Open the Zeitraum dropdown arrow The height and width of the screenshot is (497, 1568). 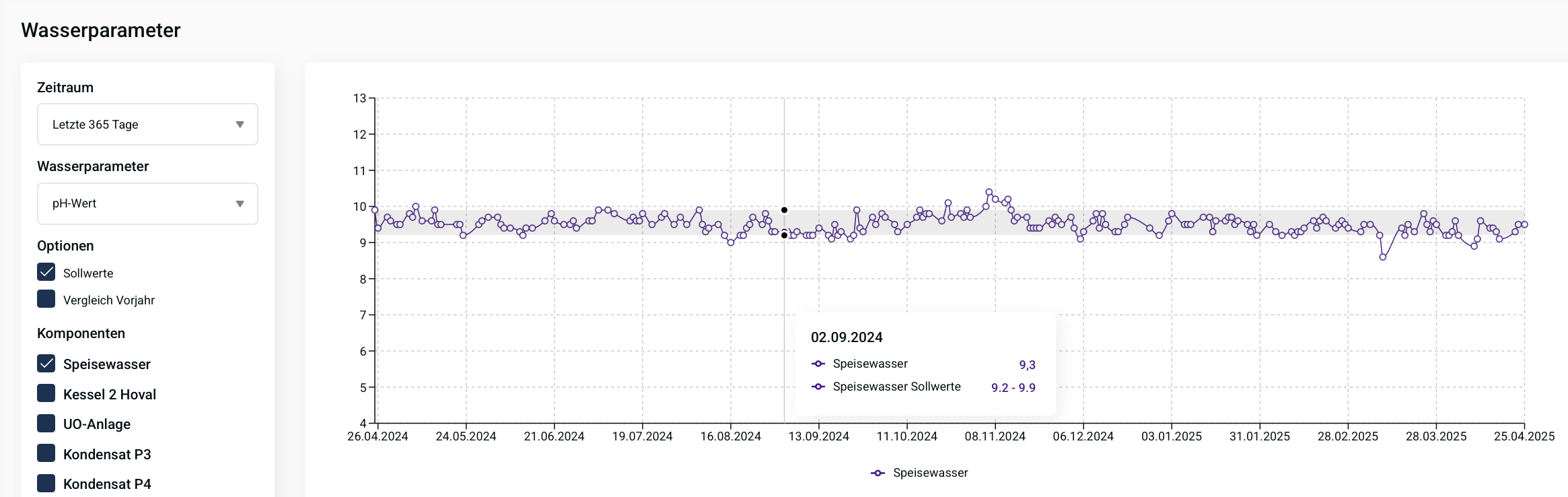click(x=240, y=125)
